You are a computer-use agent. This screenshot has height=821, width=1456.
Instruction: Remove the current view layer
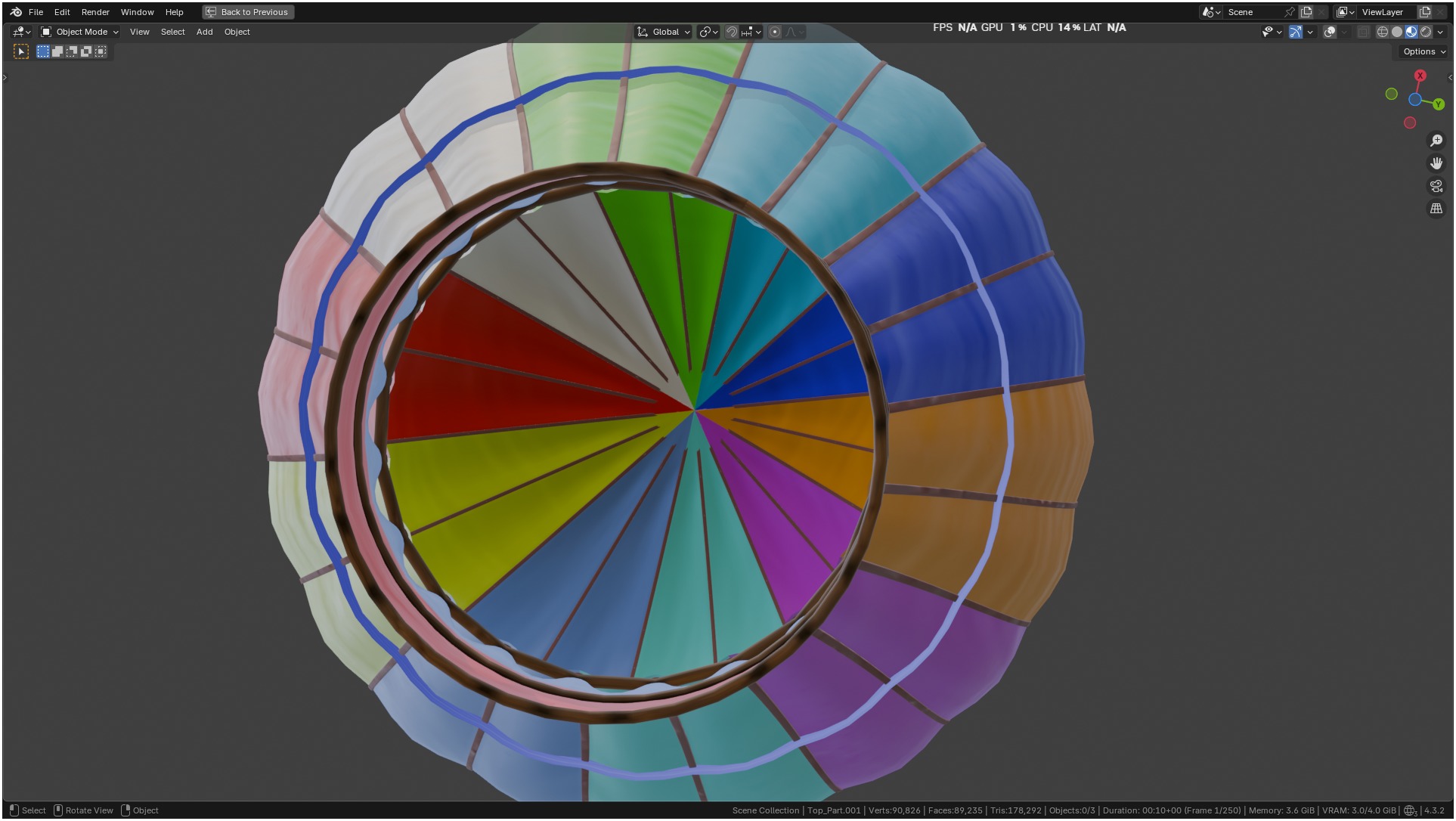click(1441, 12)
